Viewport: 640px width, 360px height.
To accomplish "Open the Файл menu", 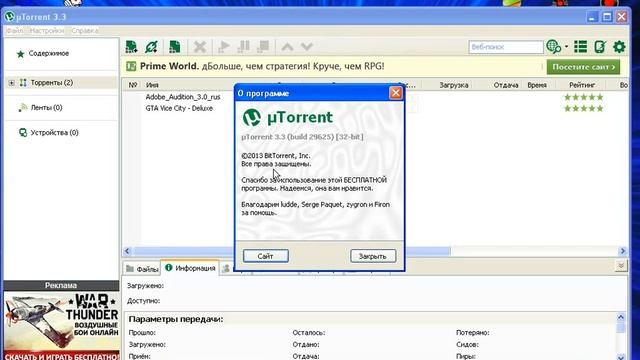I will click(x=14, y=31).
